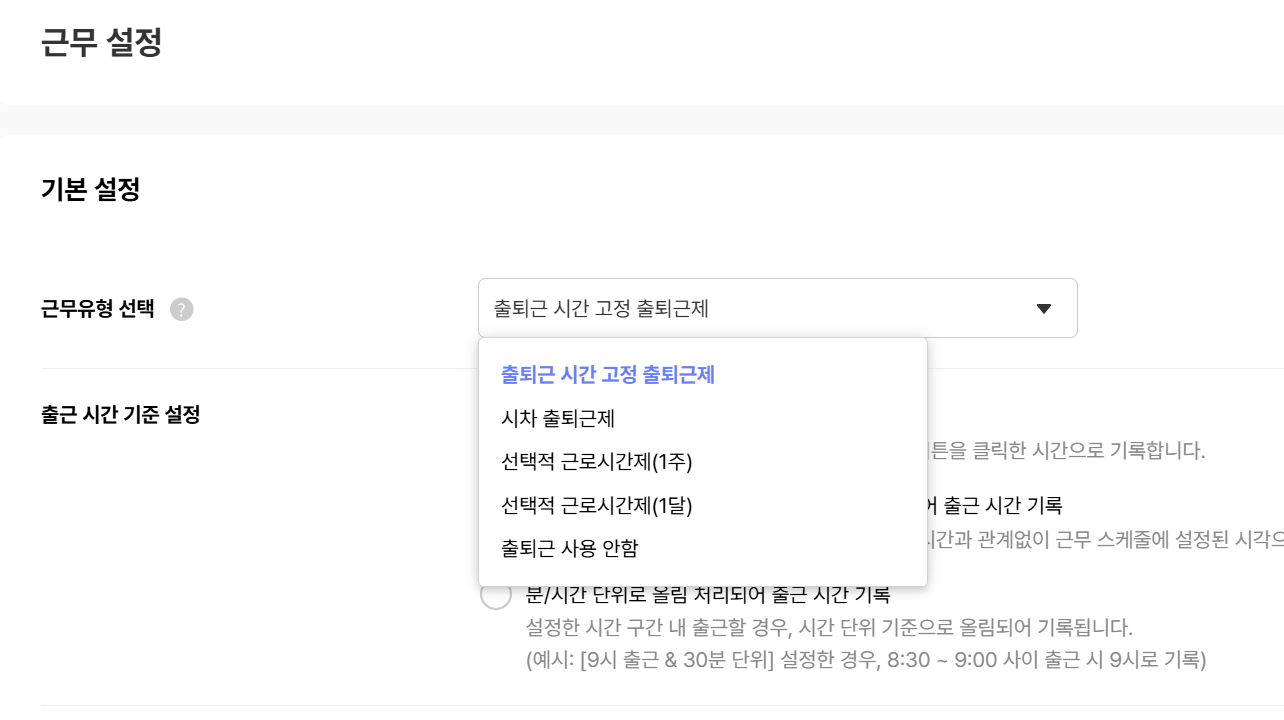Viewport: 1284px width, 720px height.
Task: Choose the 시차 출퇴근제 option
Action: [558, 419]
